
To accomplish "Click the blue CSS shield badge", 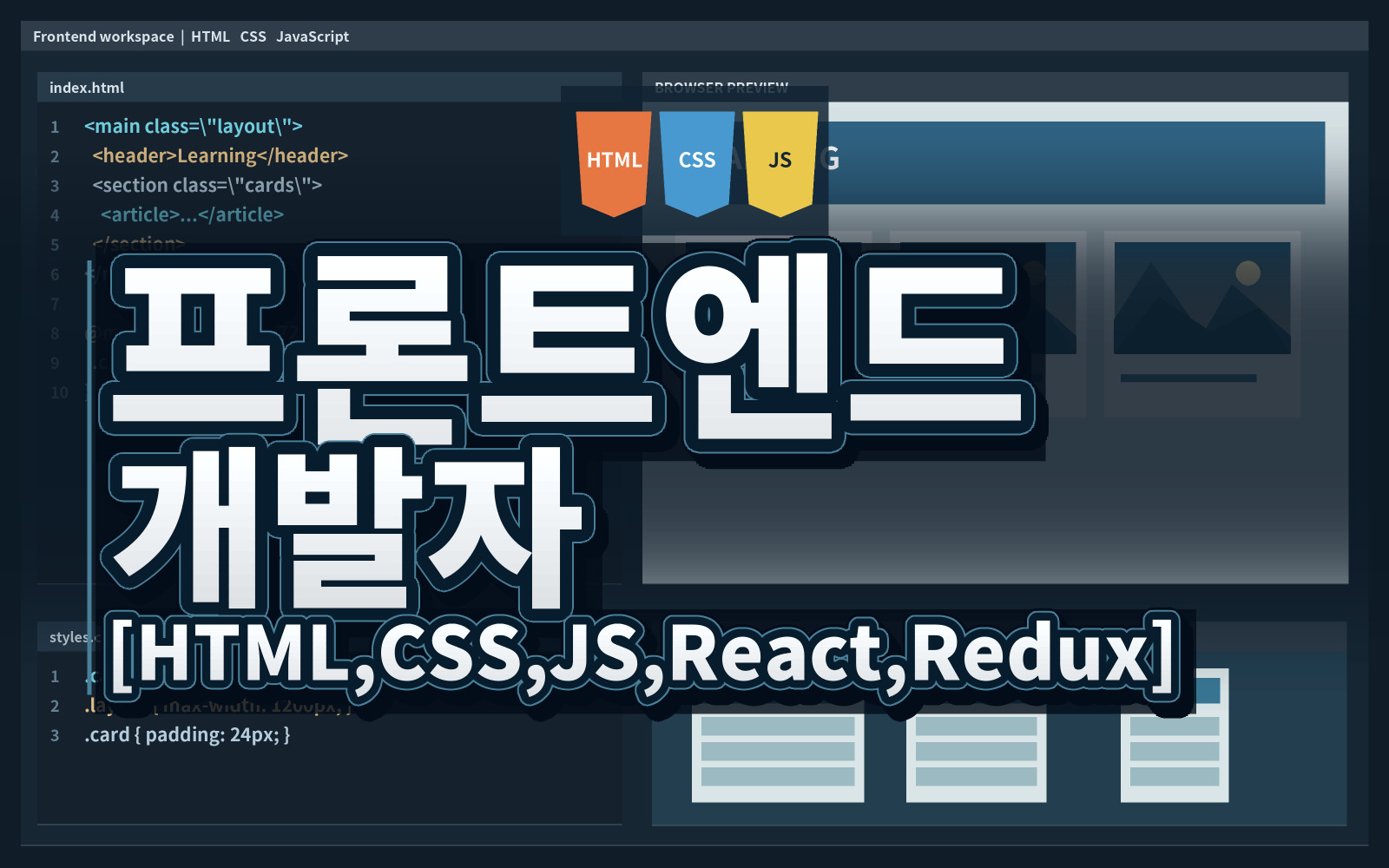I will pos(697,163).
